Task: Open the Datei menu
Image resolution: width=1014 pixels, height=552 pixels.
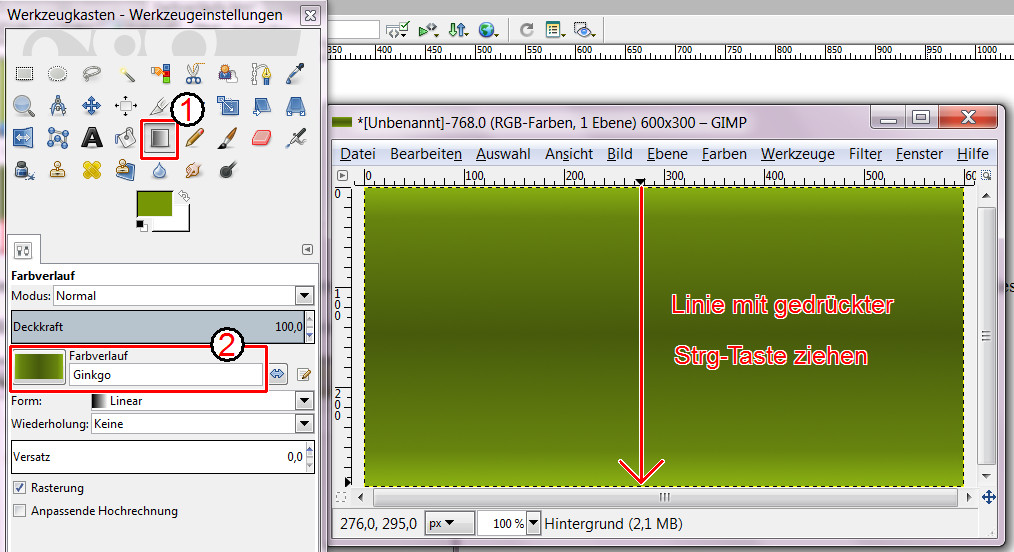Action: click(358, 154)
